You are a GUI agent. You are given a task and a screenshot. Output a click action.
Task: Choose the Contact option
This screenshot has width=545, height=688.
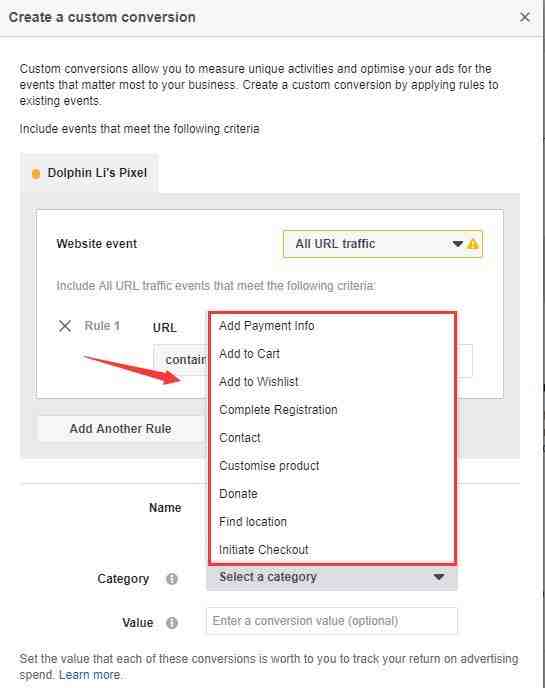240,438
